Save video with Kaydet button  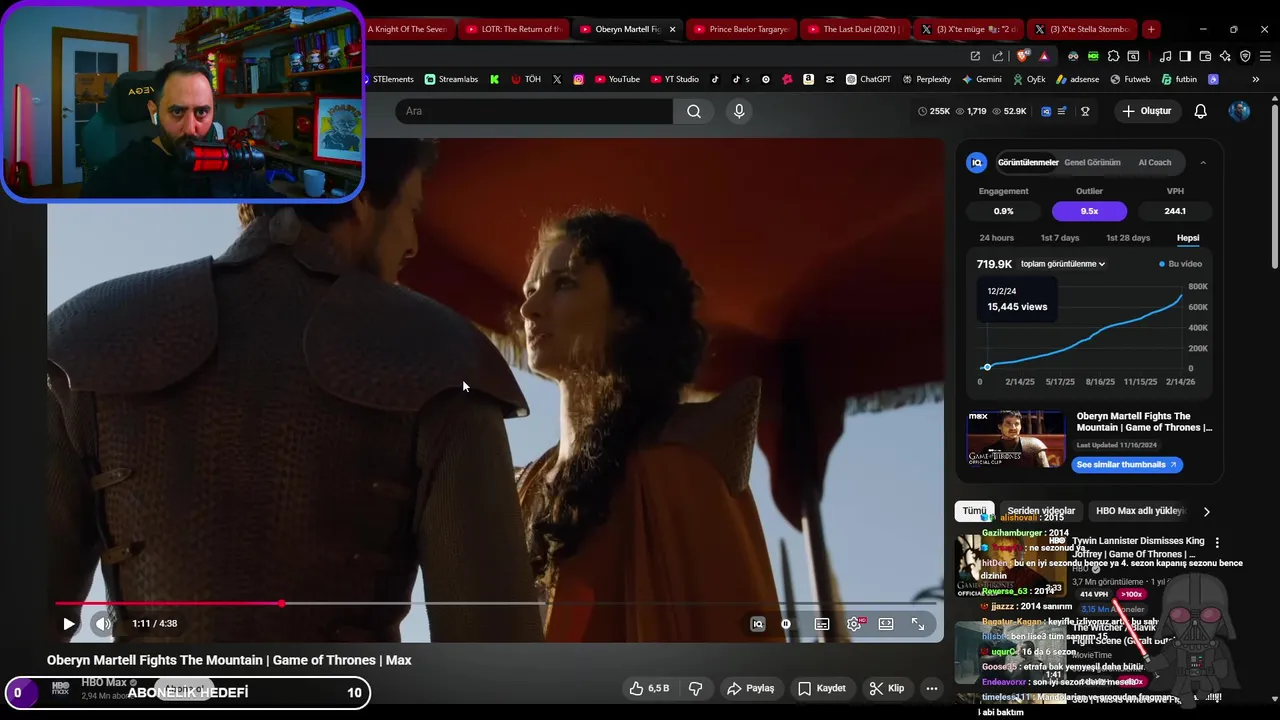pos(822,688)
